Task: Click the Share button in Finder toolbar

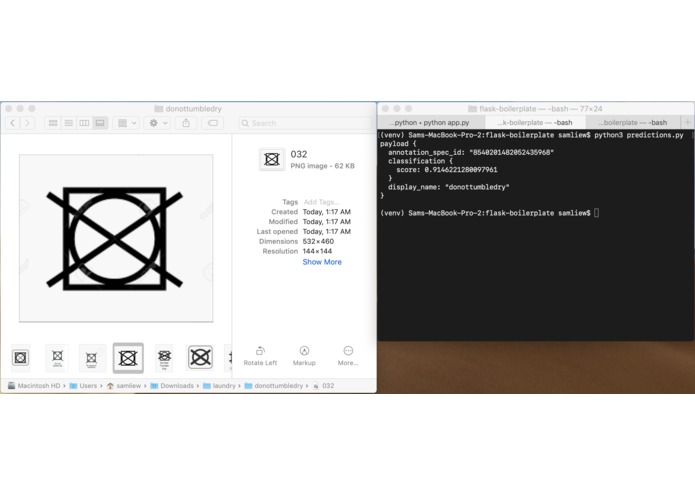Action: pyautogui.click(x=186, y=123)
